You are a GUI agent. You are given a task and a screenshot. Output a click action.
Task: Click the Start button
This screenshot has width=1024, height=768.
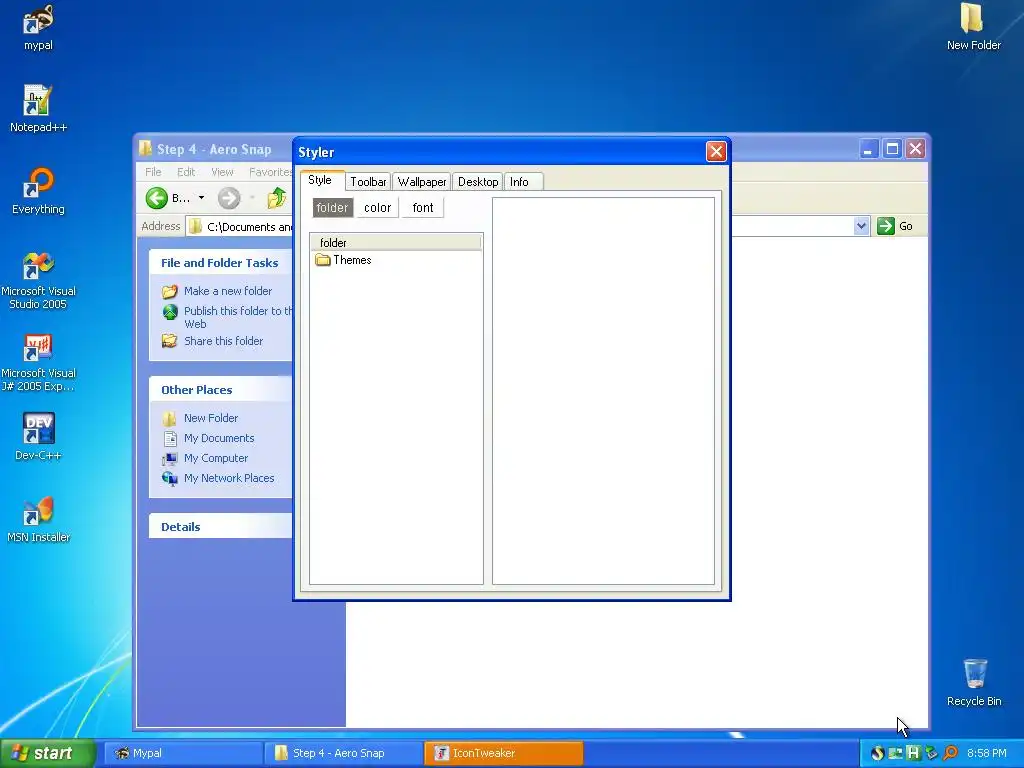(47, 753)
